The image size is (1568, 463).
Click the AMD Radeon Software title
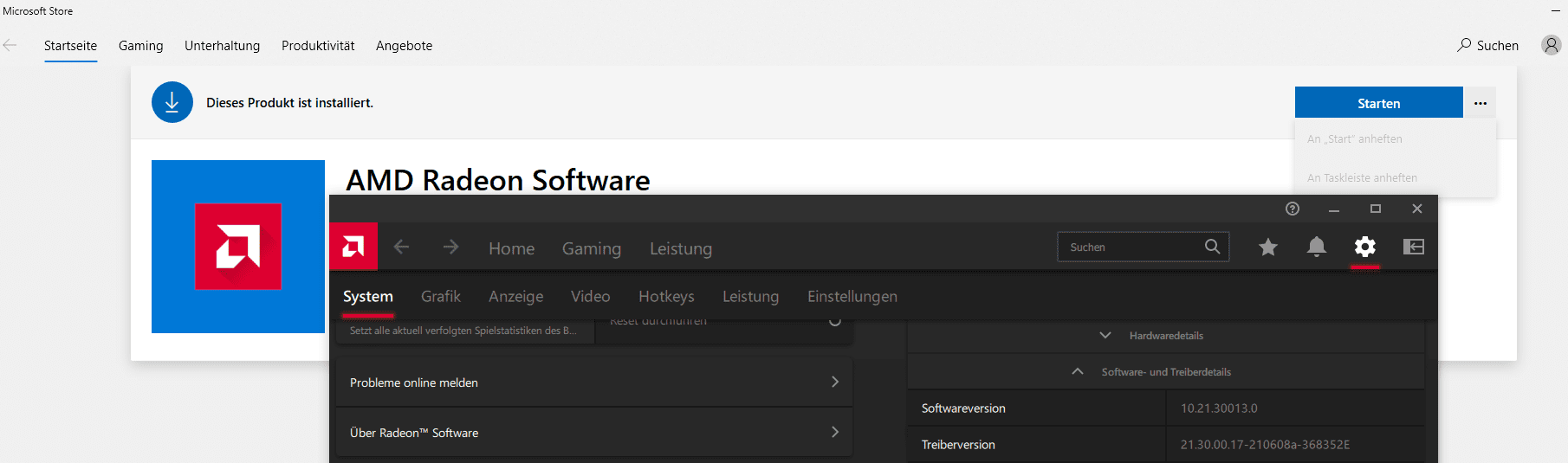click(x=498, y=180)
